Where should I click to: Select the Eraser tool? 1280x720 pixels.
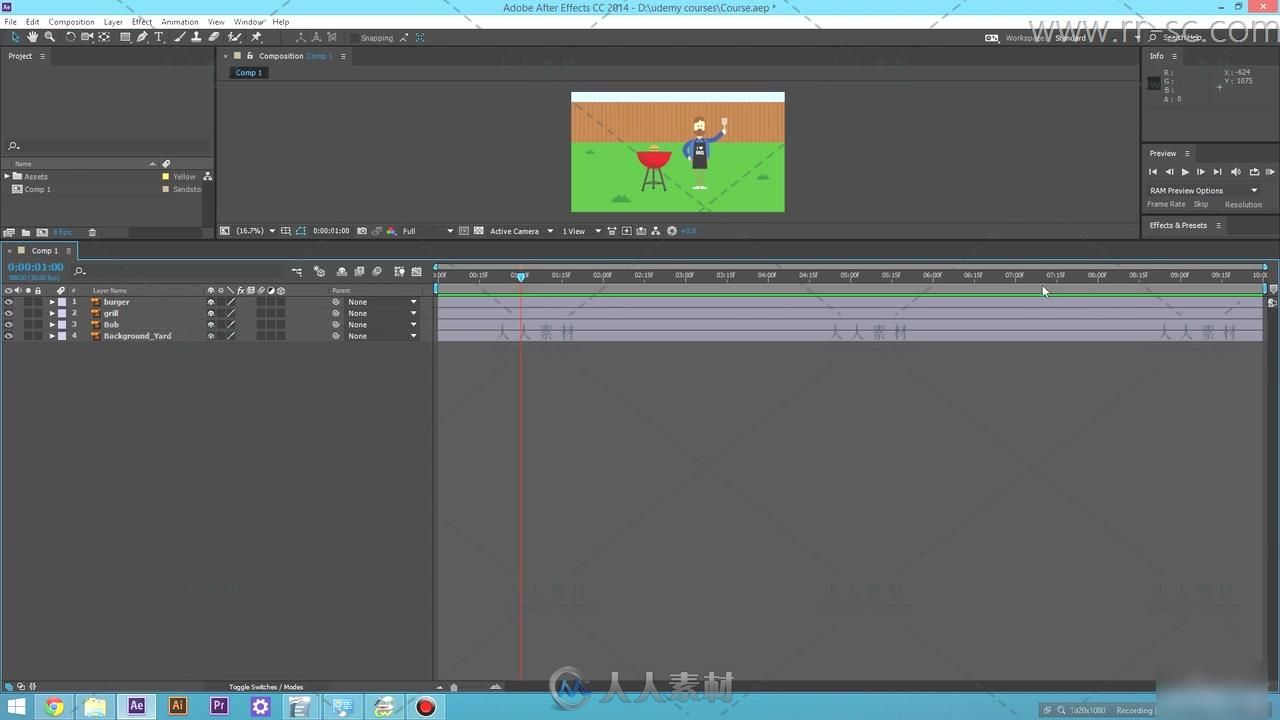click(x=213, y=37)
